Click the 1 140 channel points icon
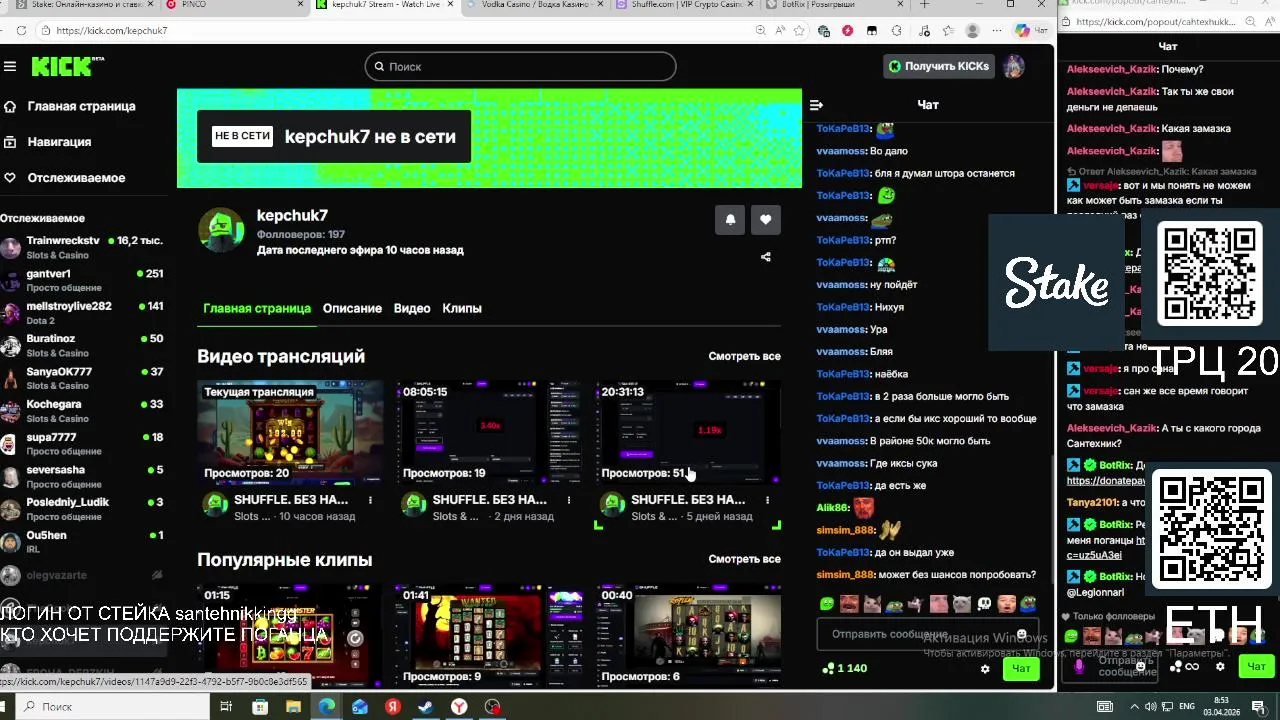1280x720 pixels. click(827, 668)
